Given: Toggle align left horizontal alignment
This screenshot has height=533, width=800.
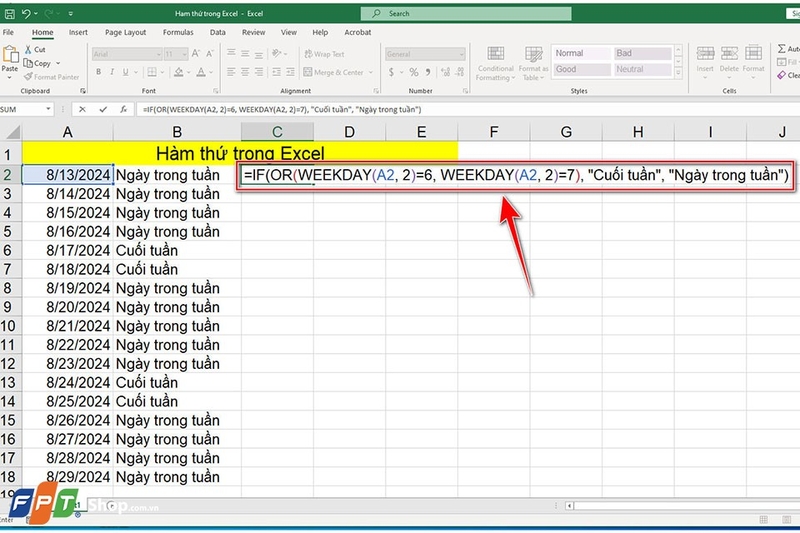Looking at the screenshot, I should pos(231,72).
